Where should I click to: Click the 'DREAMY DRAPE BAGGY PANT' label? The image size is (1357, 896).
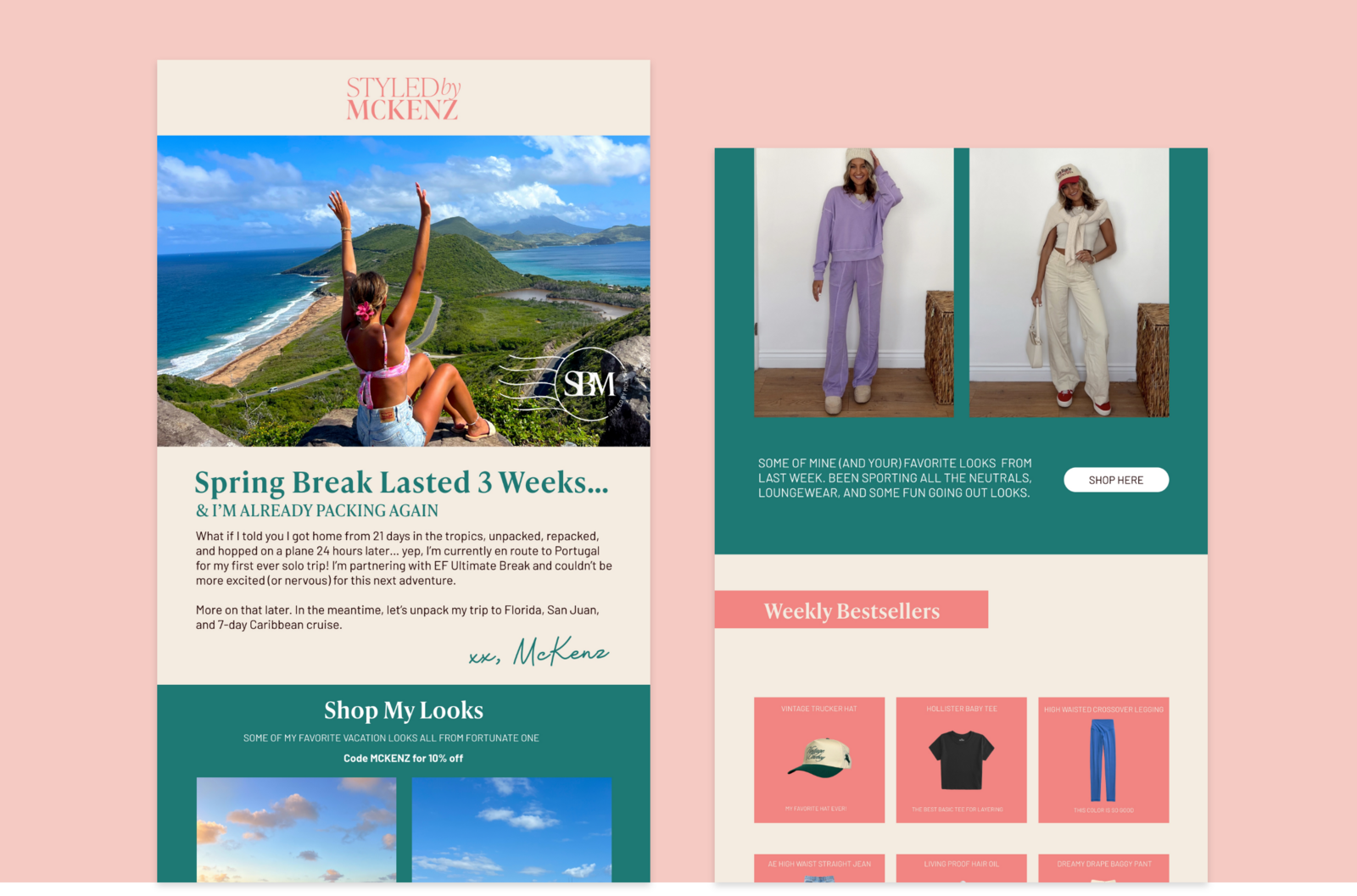click(1104, 864)
